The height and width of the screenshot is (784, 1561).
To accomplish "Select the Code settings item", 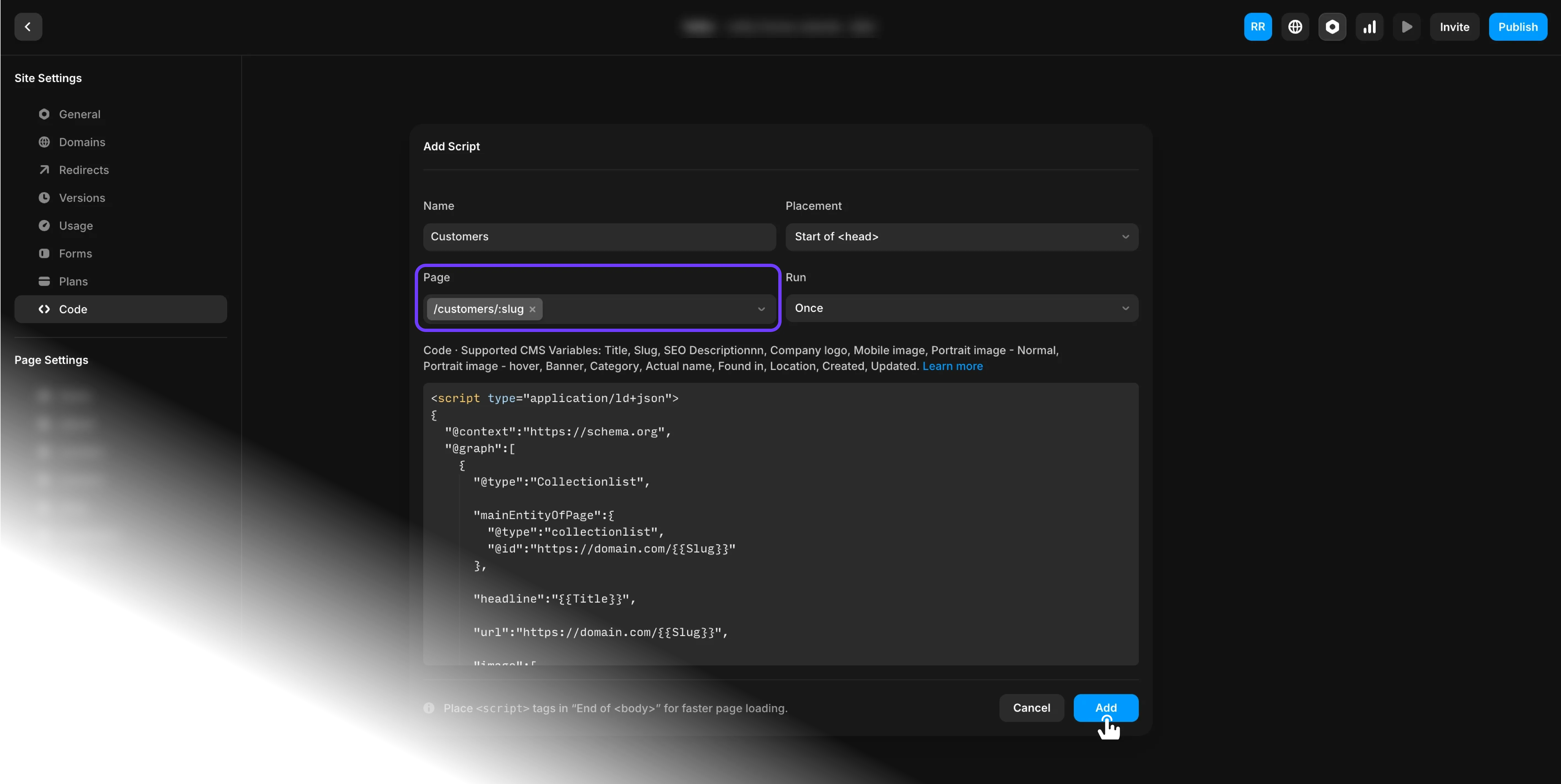I will tap(121, 309).
